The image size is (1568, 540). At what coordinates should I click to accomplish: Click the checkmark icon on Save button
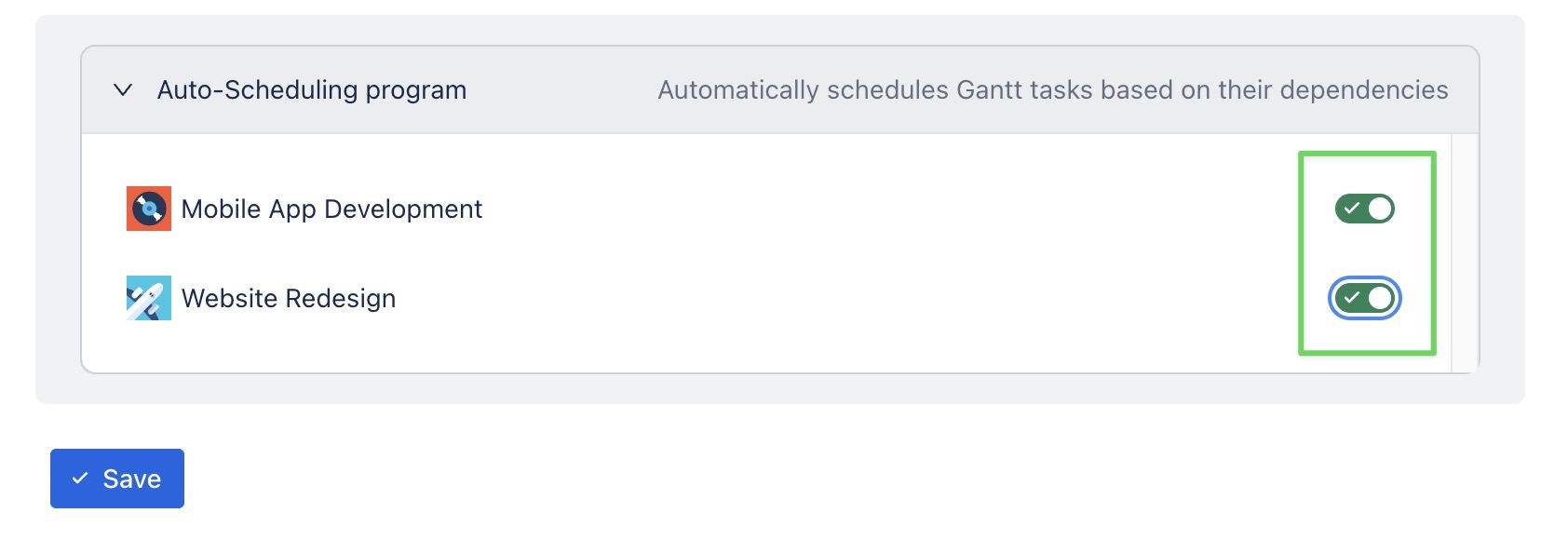tap(81, 479)
